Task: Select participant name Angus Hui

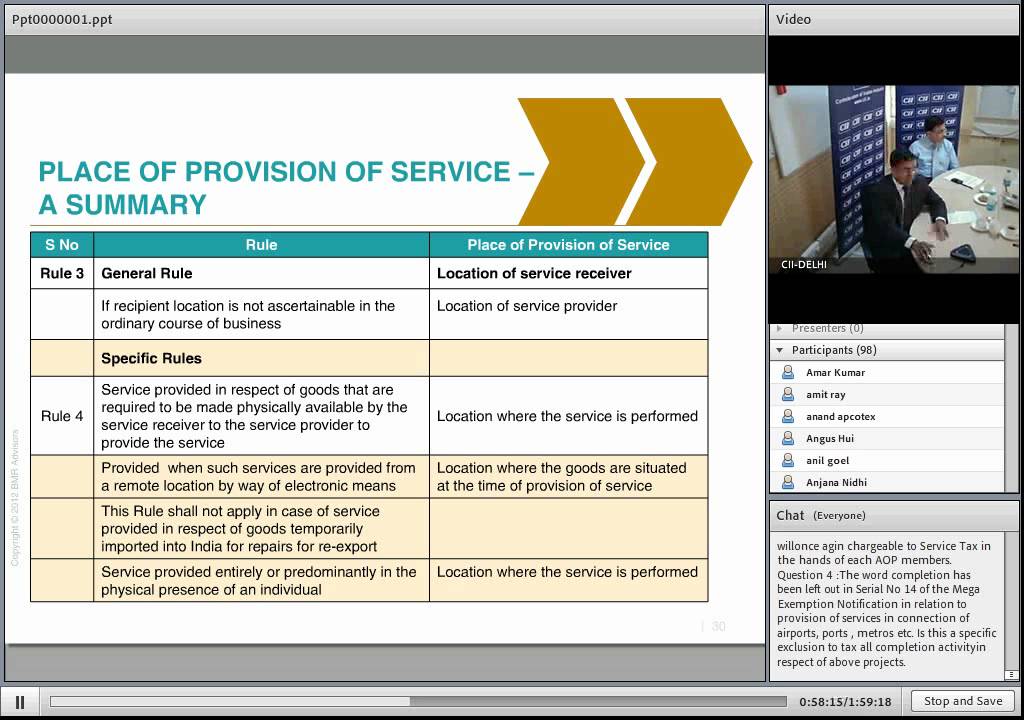Action: (829, 438)
